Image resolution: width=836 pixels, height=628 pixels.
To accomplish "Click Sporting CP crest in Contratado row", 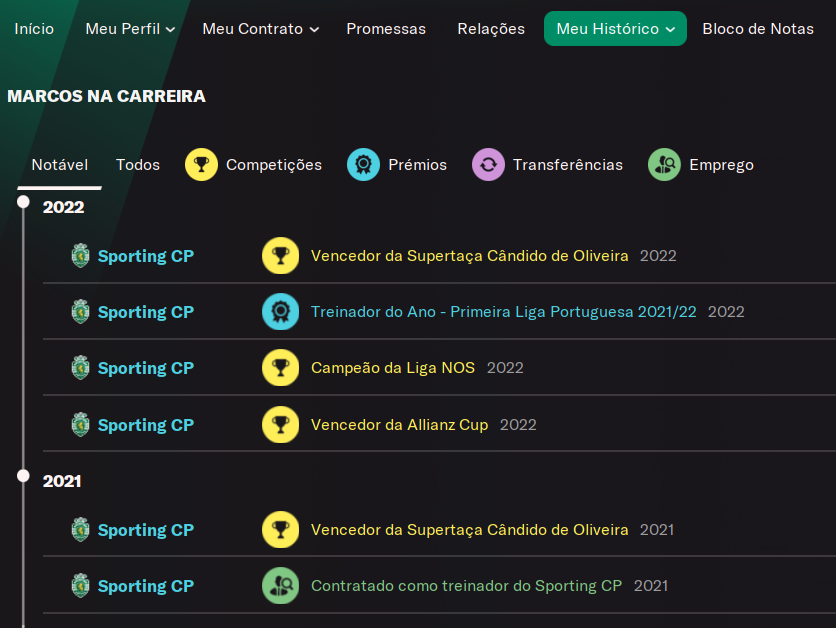I will point(81,586).
